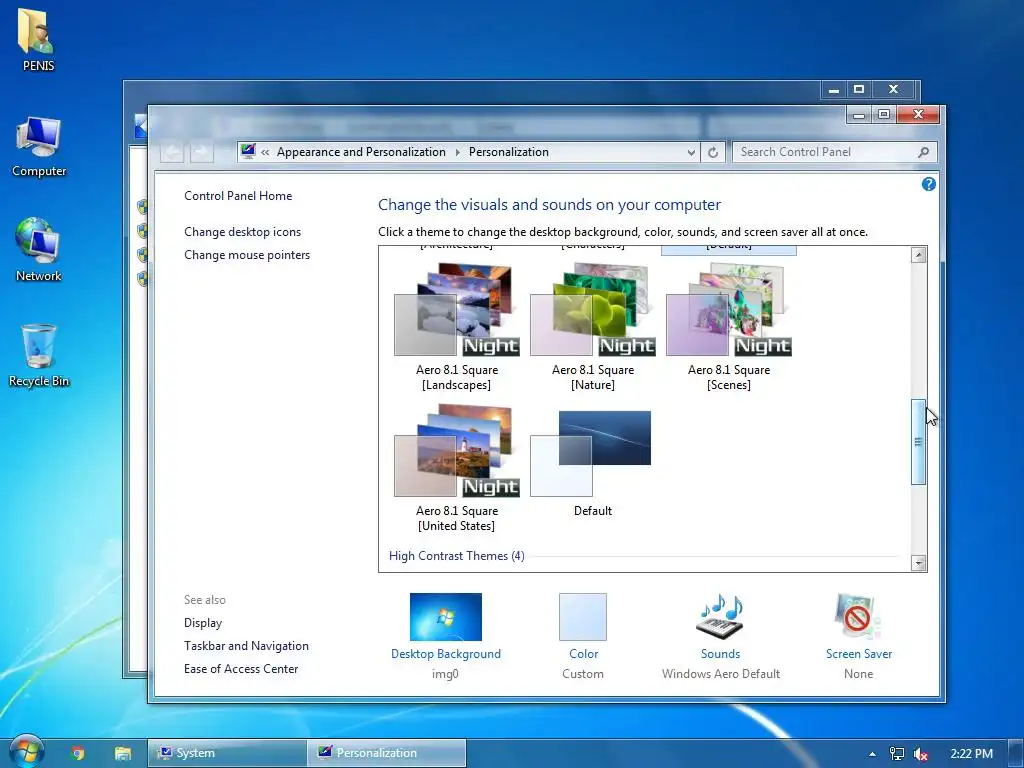Open the Network desktop icon
This screenshot has height=768, width=1024.
pos(39,249)
